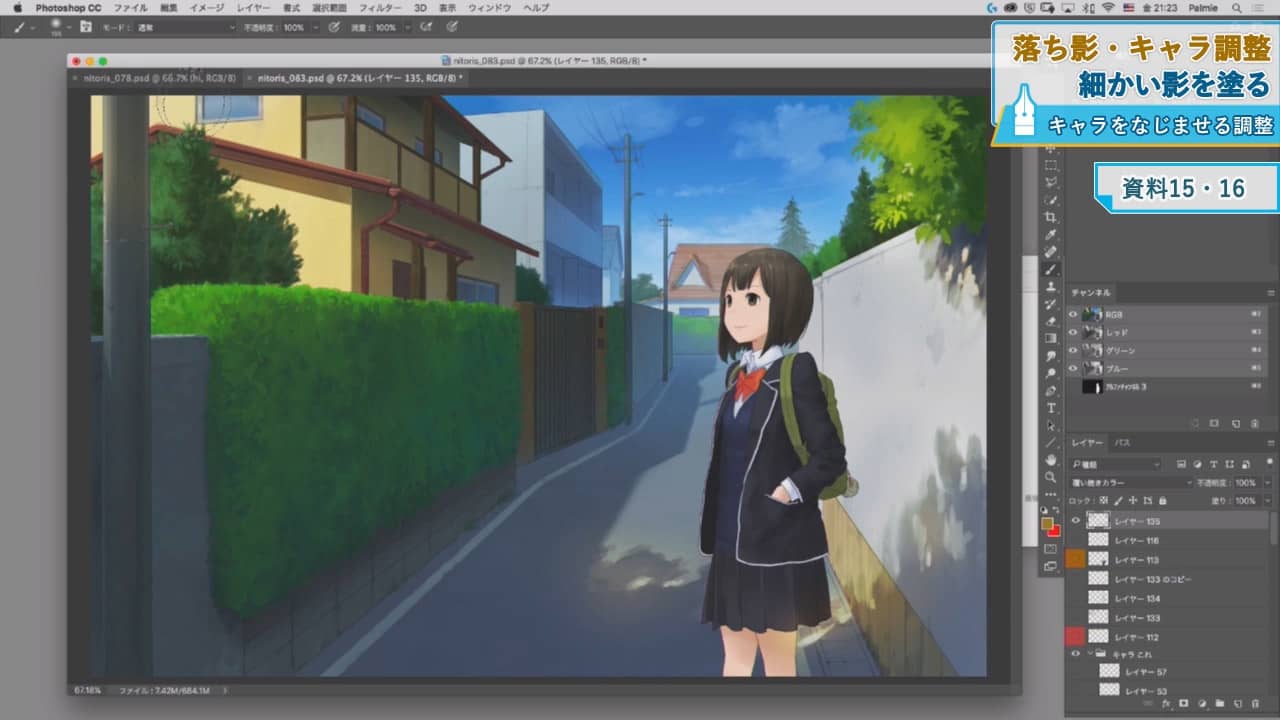Screen dimensions: 1280x720
Task: Select the Path Selection tool
Action: coord(1051,425)
